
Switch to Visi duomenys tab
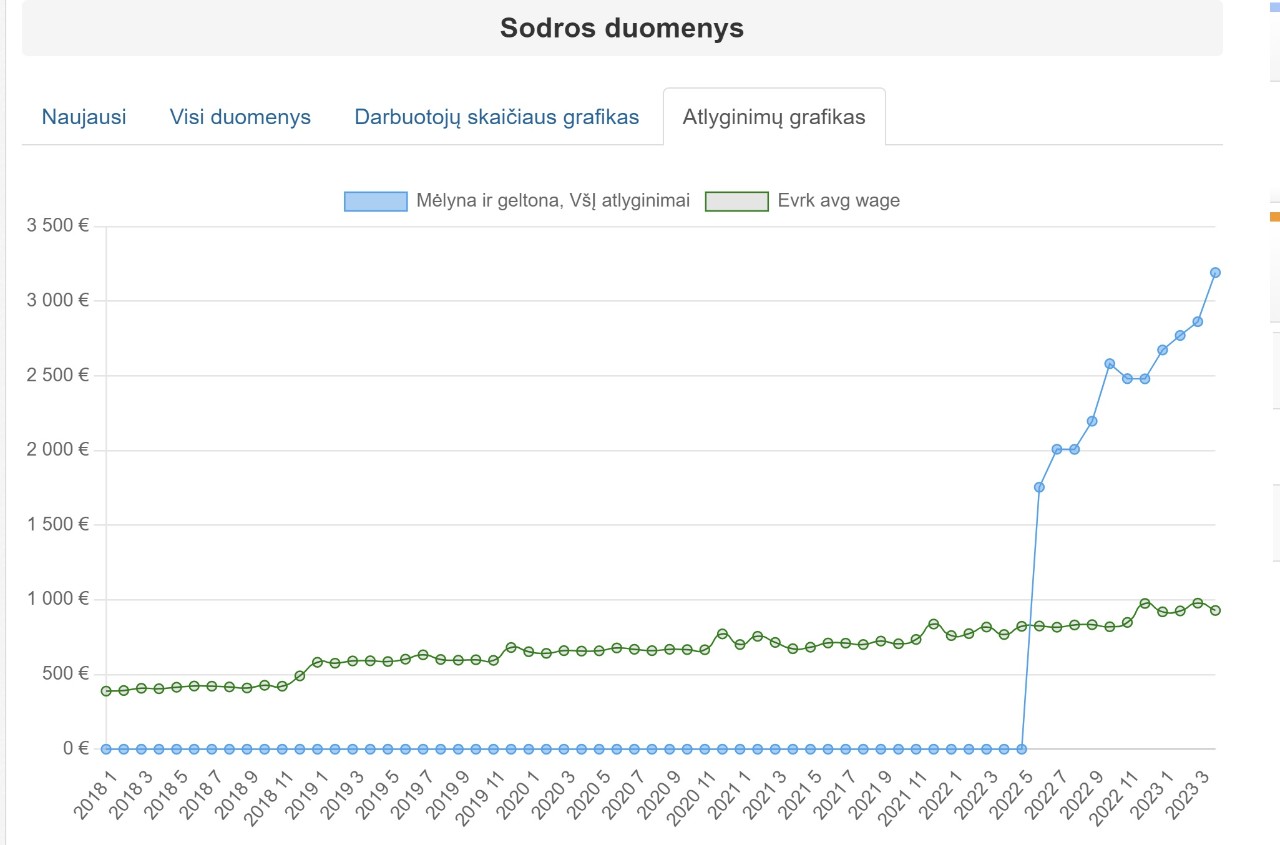click(240, 117)
